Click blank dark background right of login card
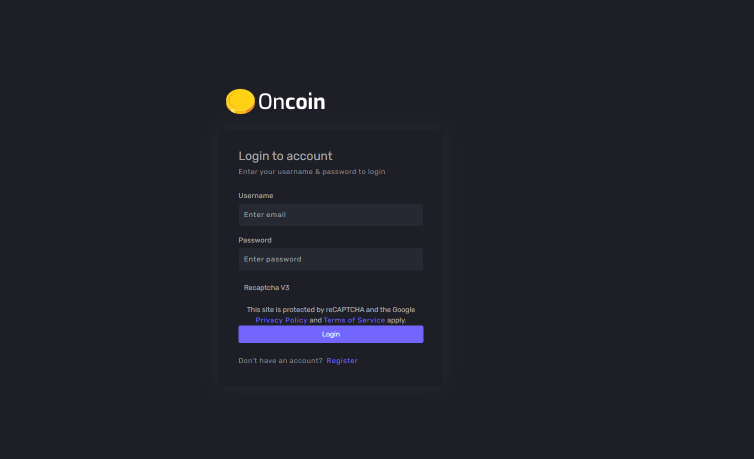754x459 pixels. 600,250
